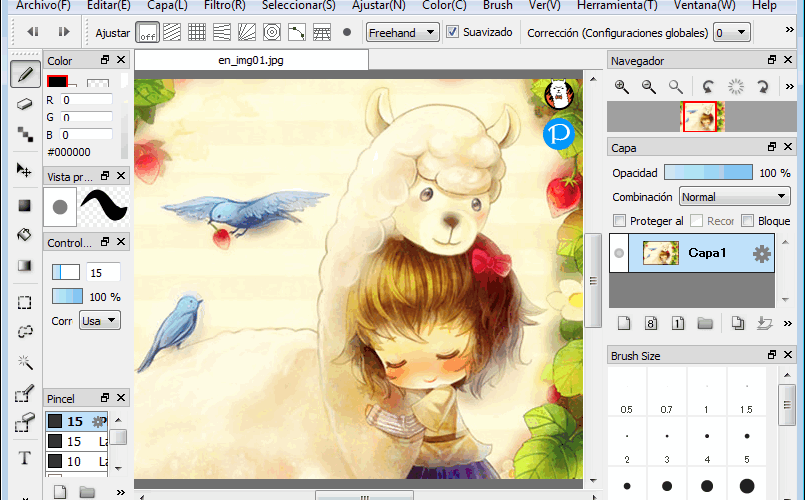This screenshot has height=500, width=805.
Task: Rotate canvas right in Navigator
Action: coord(763,87)
